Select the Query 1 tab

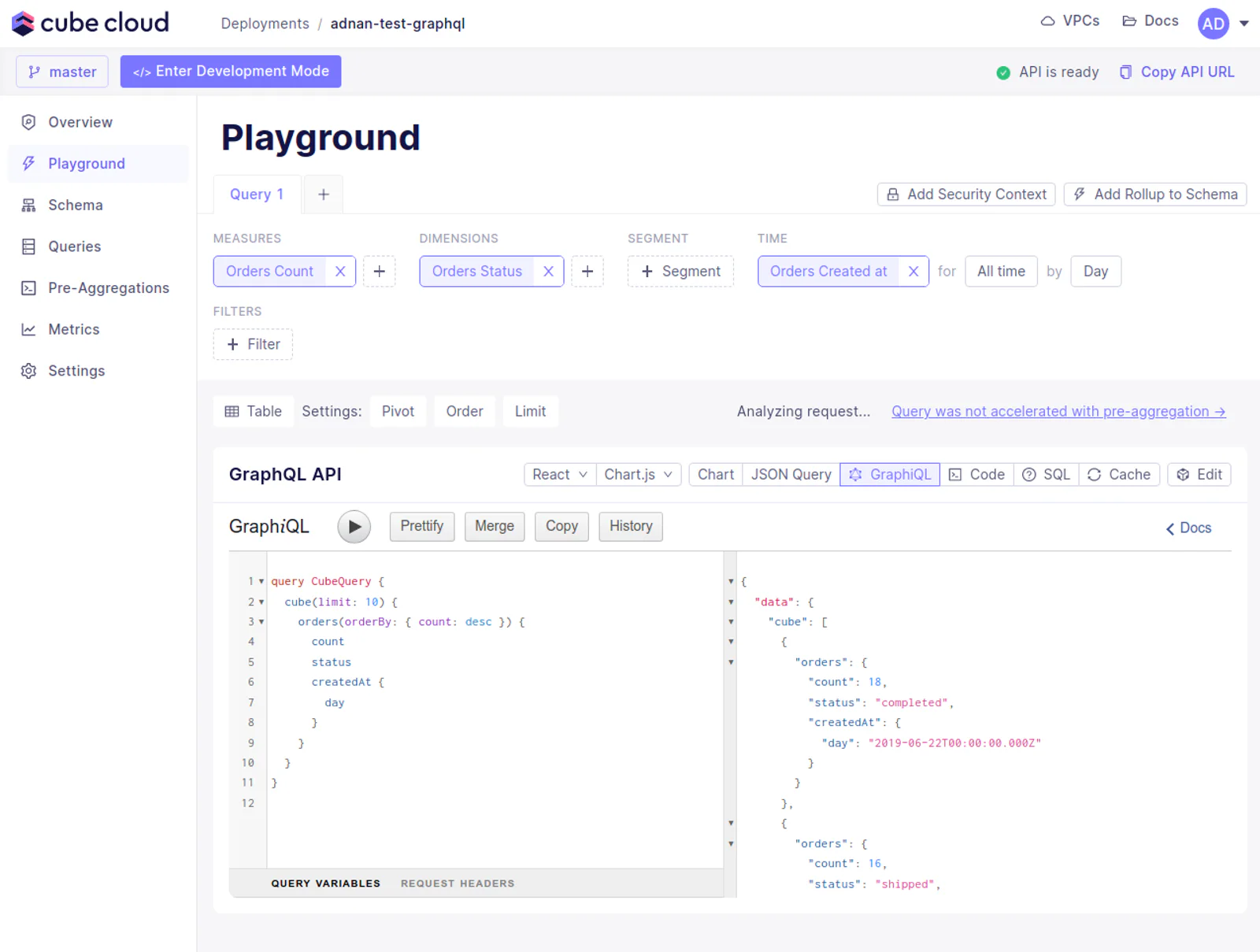257,194
